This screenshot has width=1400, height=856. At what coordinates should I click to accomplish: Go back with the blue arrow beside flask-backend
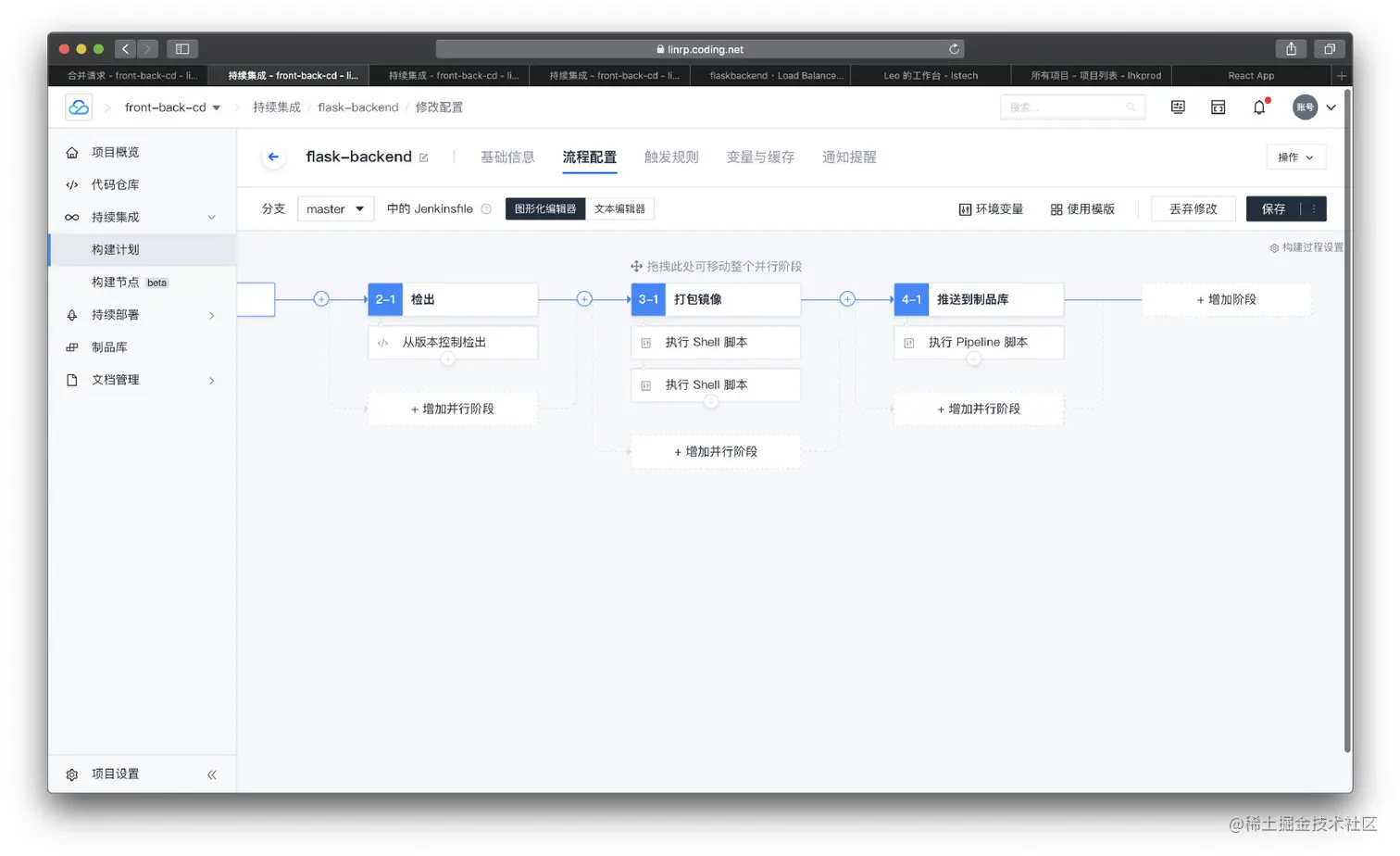point(273,157)
